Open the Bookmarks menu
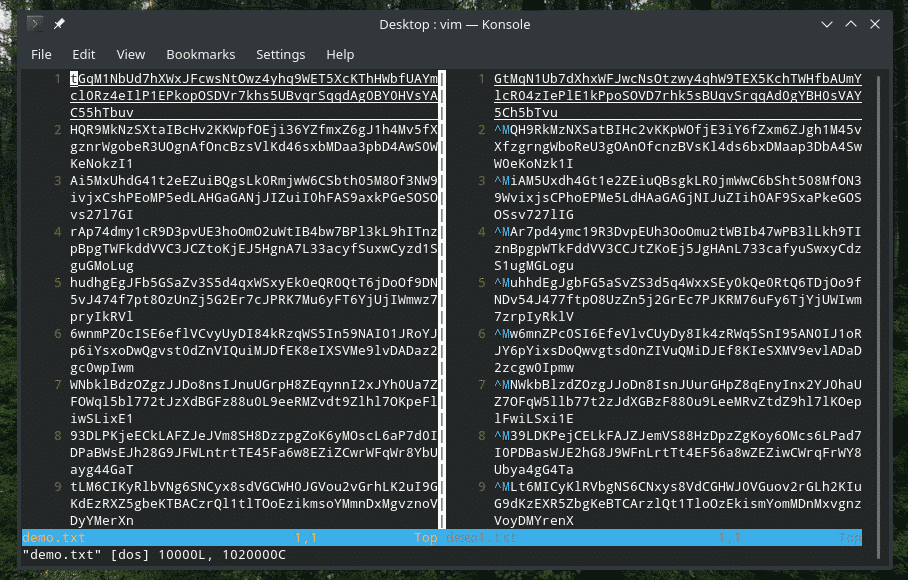 [200, 54]
